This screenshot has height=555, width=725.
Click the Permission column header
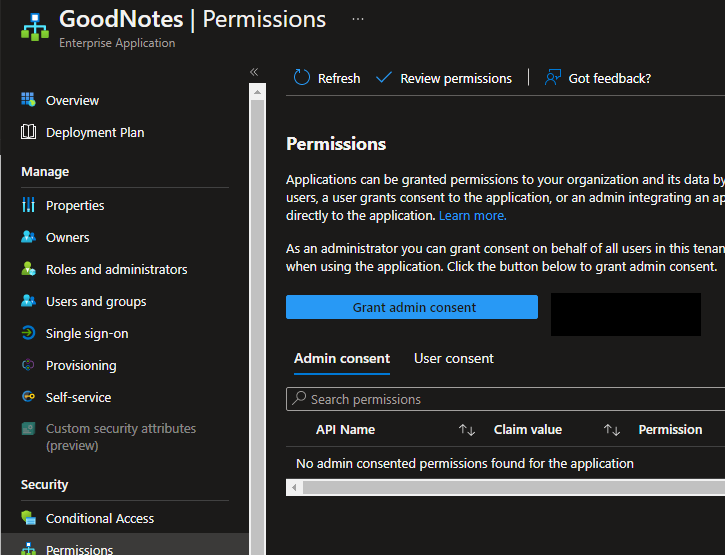click(x=670, y=430)
